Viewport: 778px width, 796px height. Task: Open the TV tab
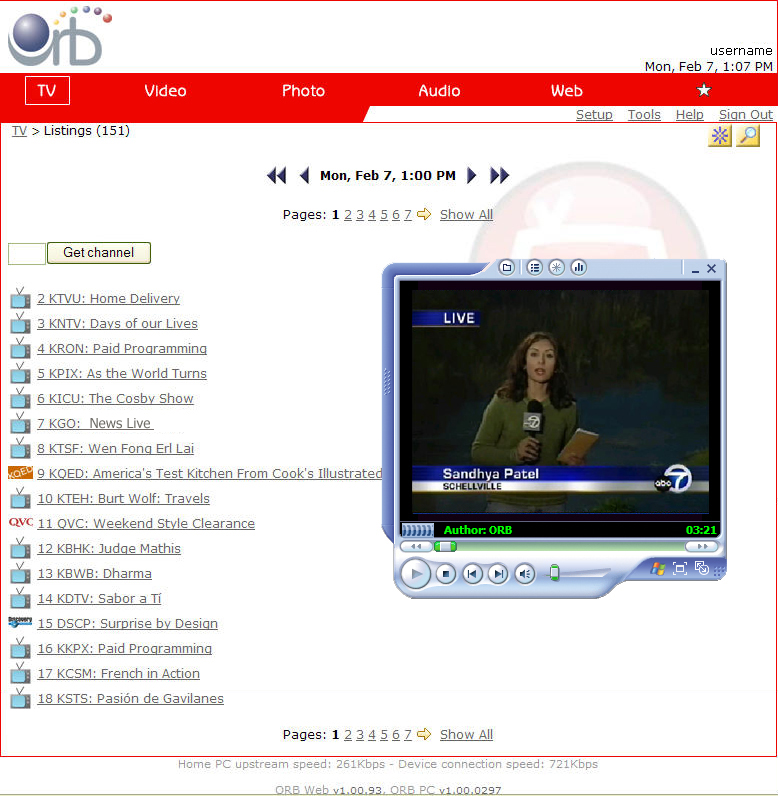(47, 90)
